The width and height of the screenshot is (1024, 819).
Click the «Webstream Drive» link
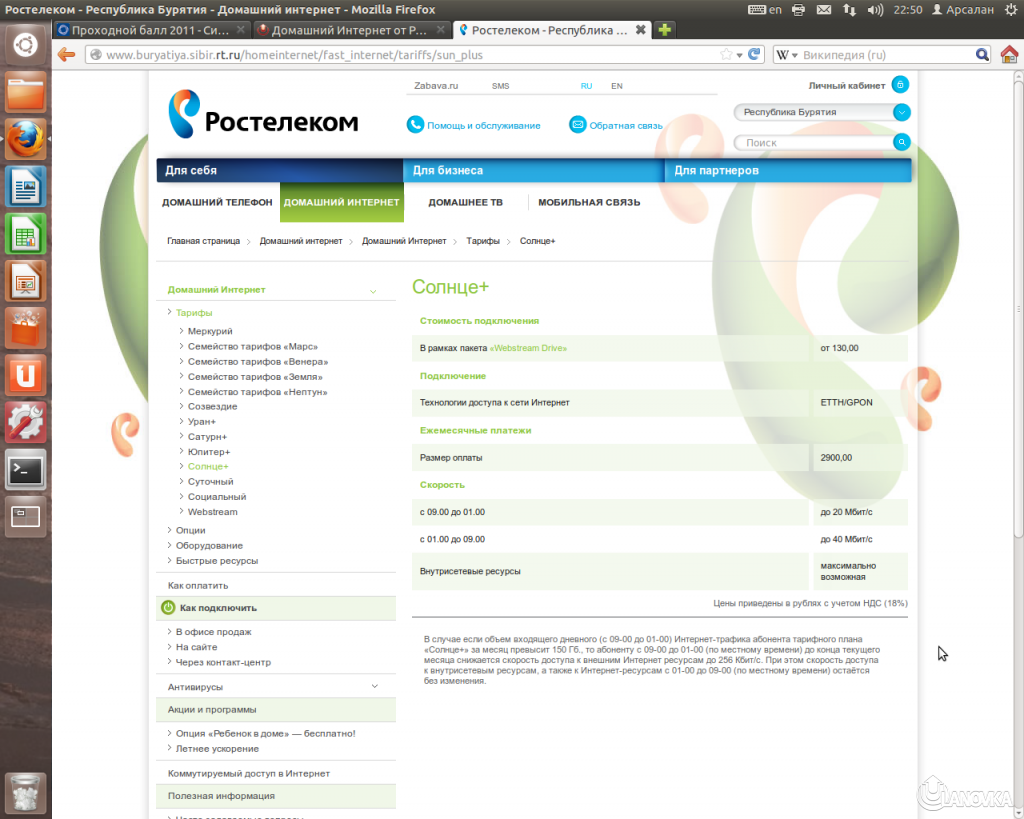(528, 348)
